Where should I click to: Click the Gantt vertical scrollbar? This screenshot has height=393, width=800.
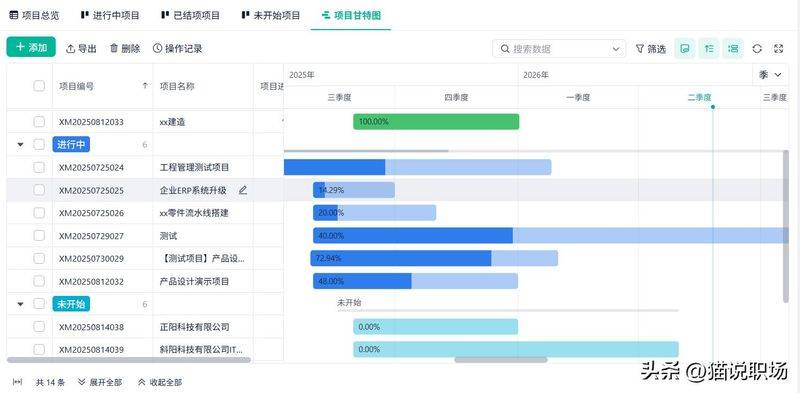(x=786, y=226)
